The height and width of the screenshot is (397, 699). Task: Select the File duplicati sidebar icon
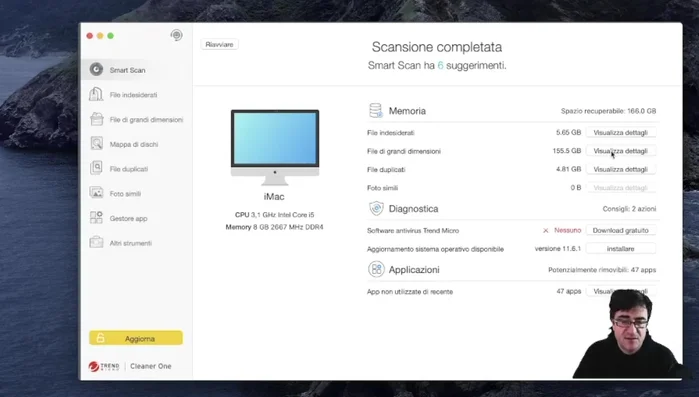[x=96, y=168]
